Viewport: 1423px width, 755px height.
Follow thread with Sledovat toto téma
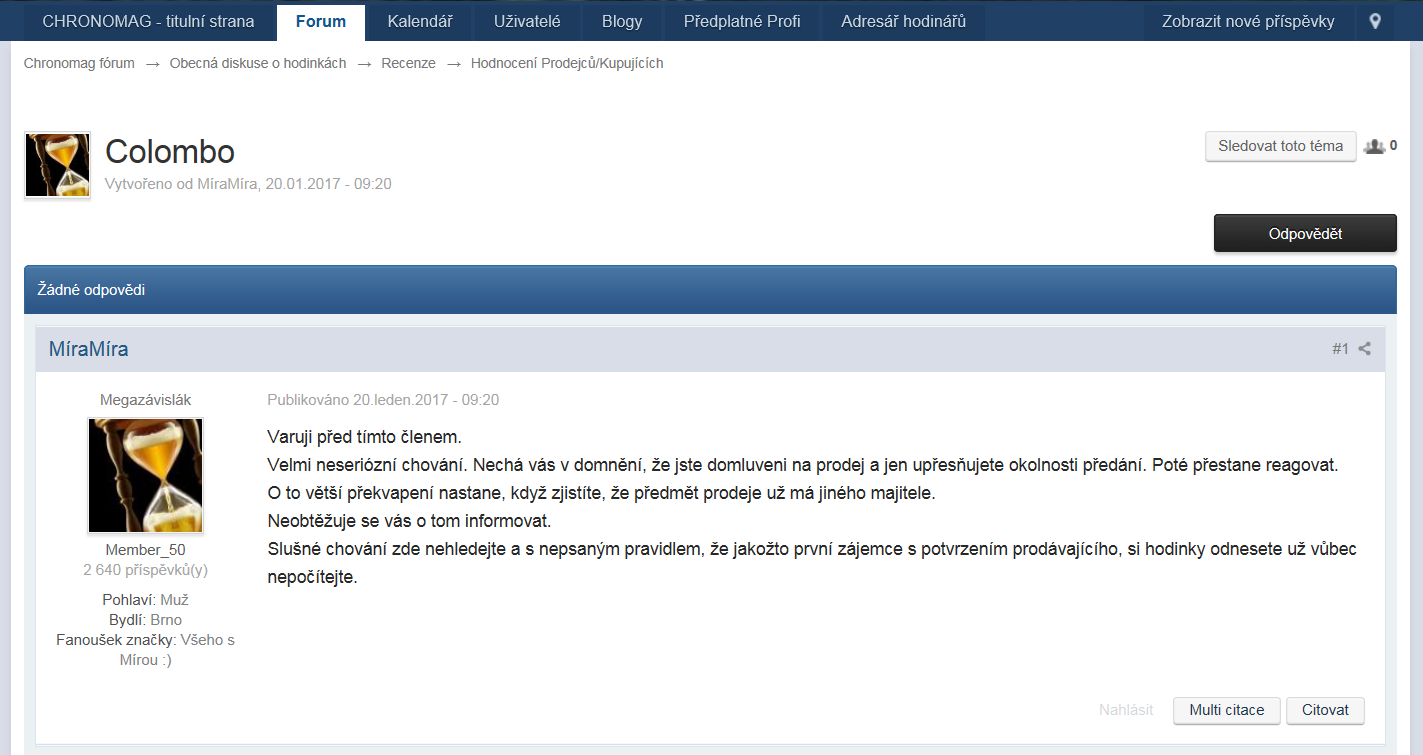tap(1280, 146)
